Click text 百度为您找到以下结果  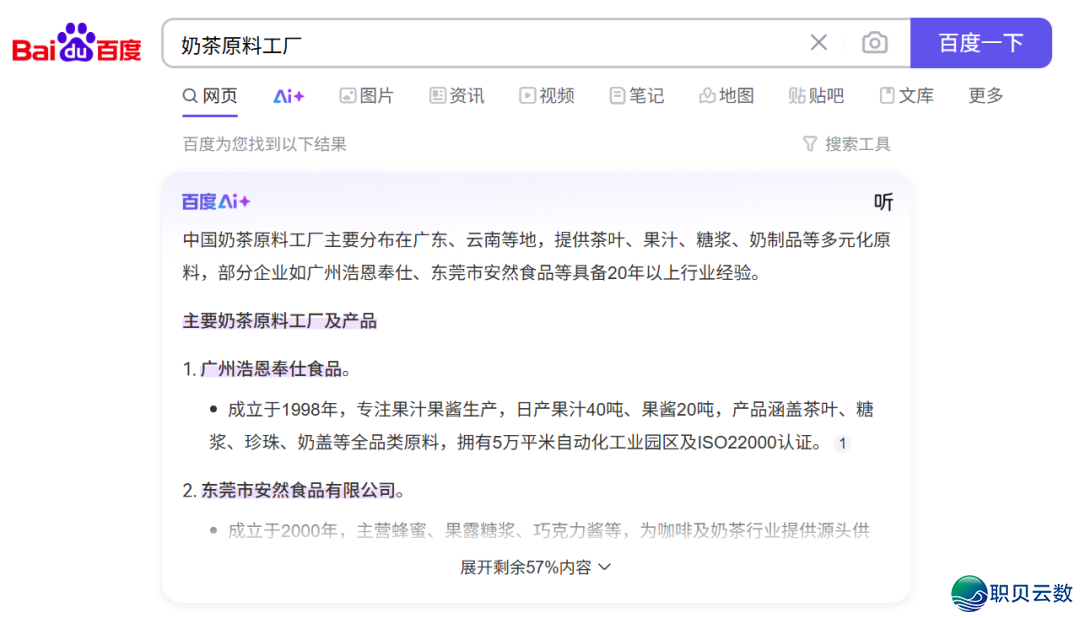pos(264,144)
